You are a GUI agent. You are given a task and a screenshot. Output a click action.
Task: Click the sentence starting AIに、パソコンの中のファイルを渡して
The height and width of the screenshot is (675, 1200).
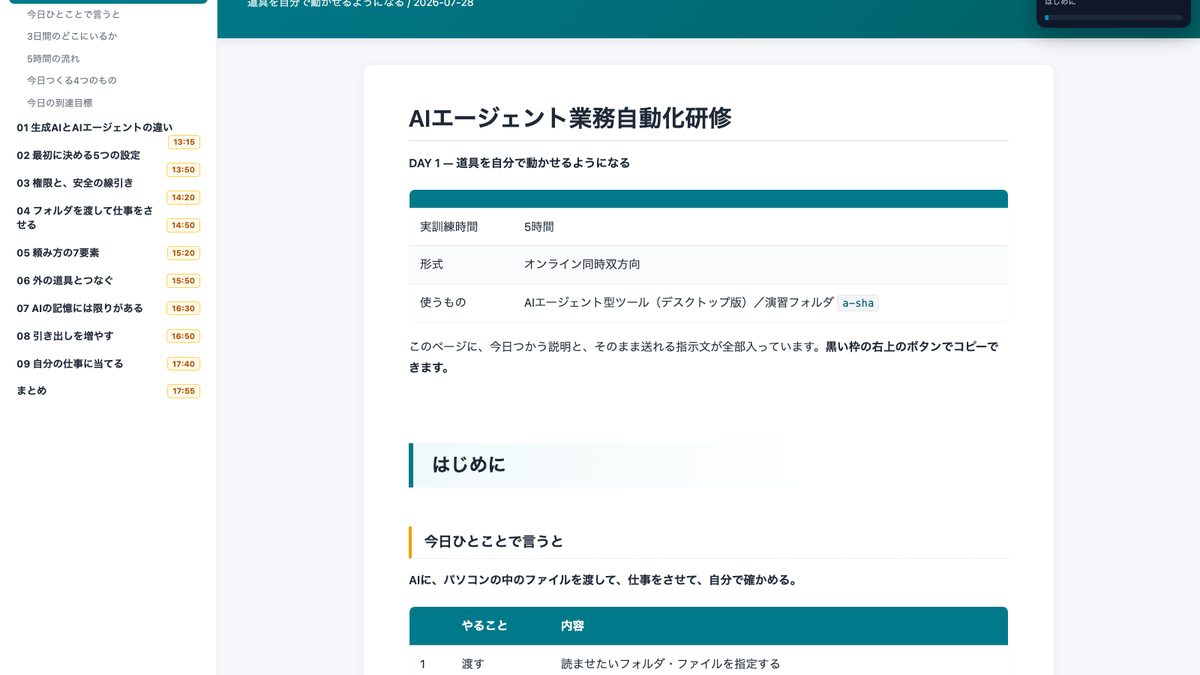tap(603, 580)
